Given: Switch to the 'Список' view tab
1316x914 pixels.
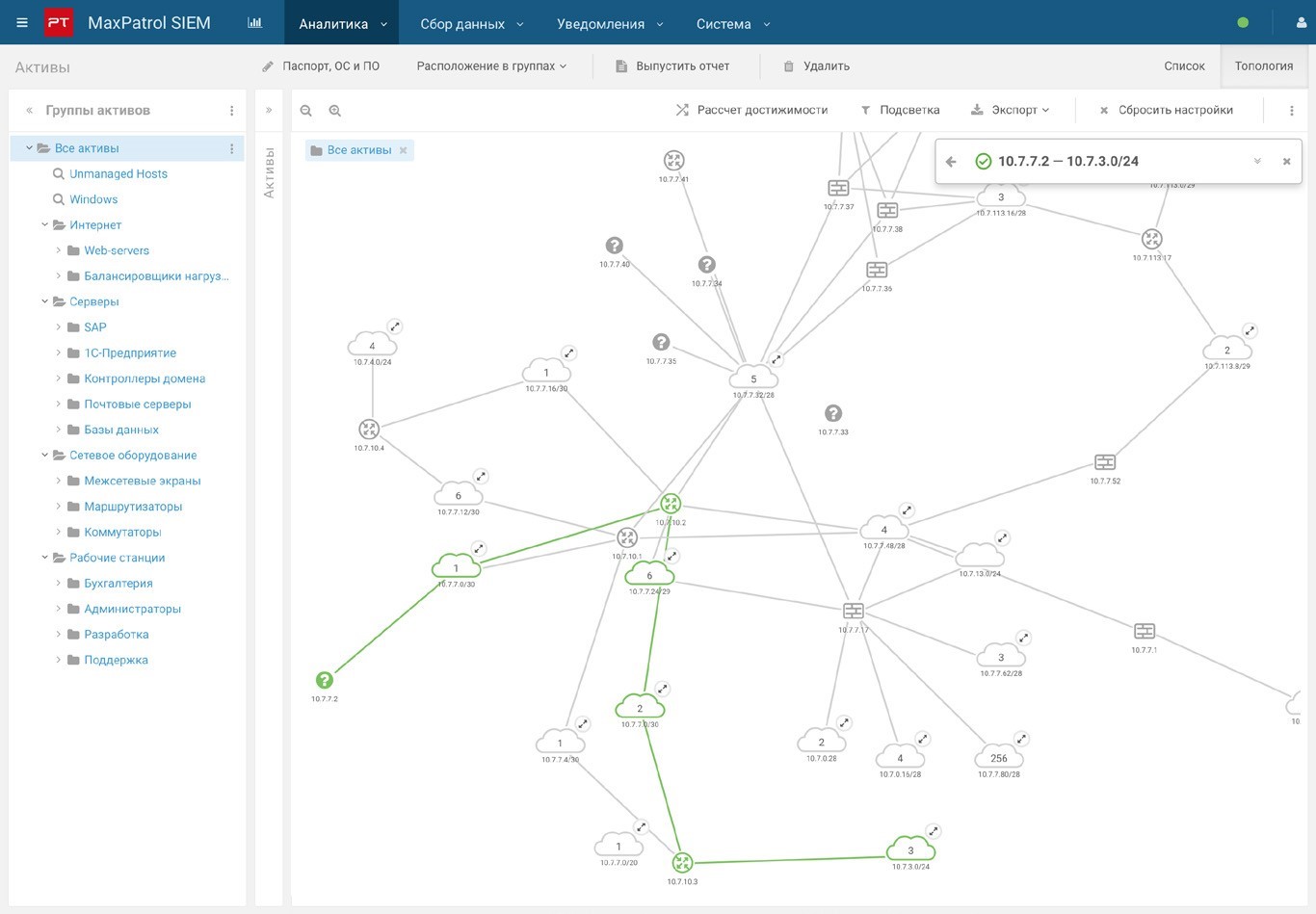Looking at the screenshot, I should [1184, 66].
